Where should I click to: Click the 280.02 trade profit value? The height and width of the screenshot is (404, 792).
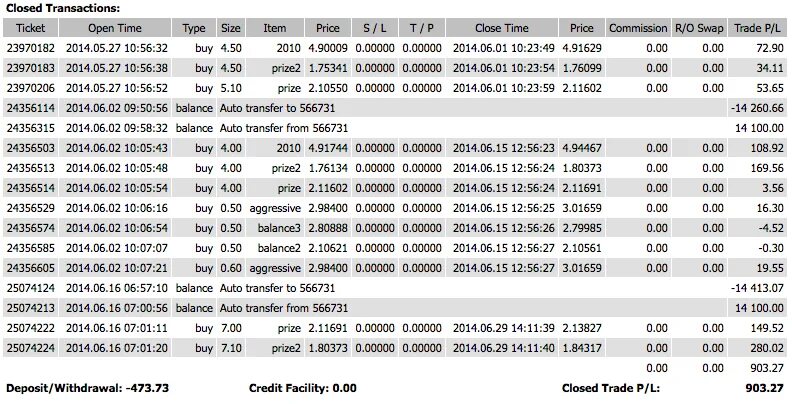767,348
